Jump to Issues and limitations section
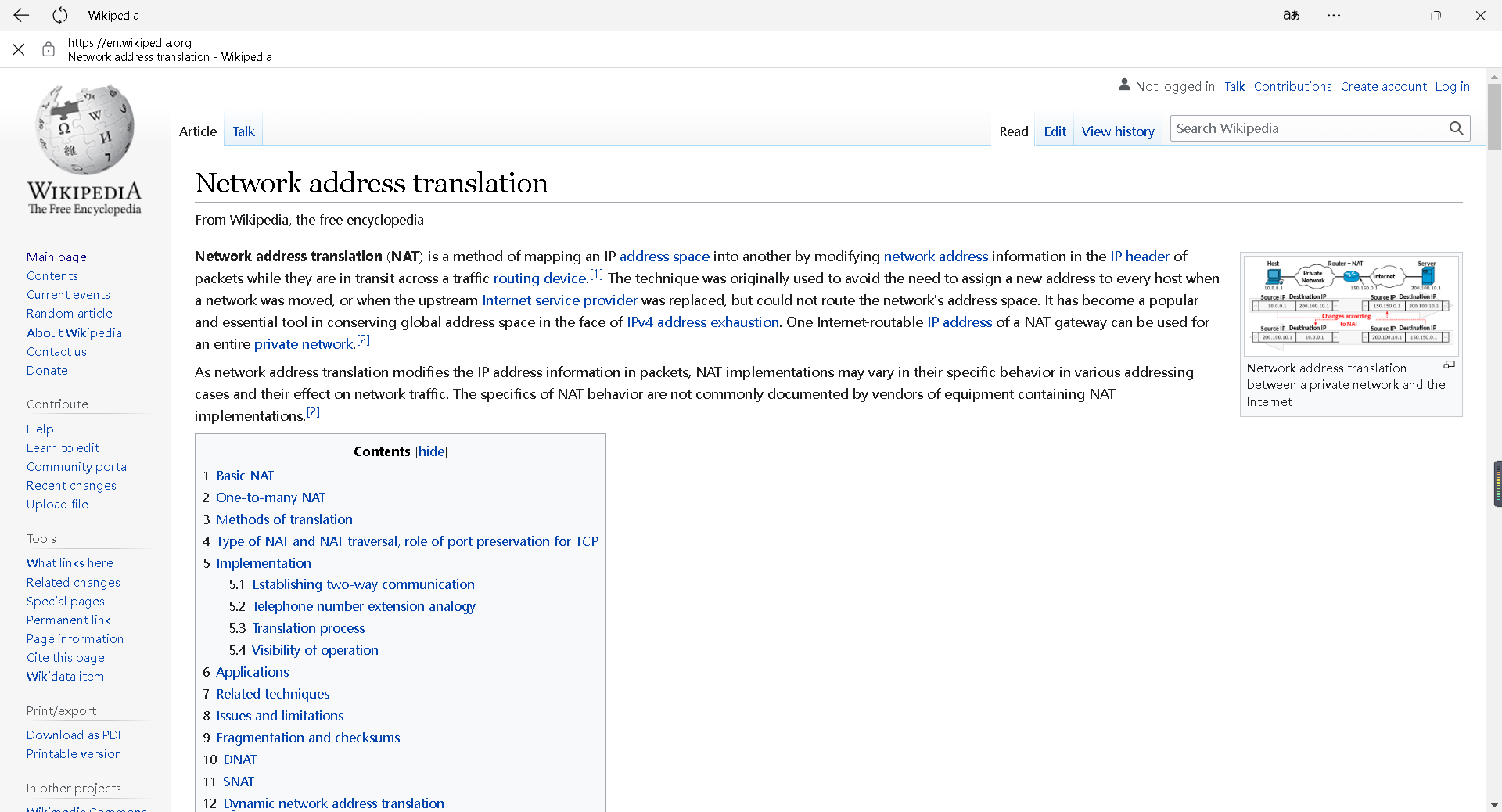The width and height of the screenshot is (1502, 812). pyautogui.click(x=280, y=716)
